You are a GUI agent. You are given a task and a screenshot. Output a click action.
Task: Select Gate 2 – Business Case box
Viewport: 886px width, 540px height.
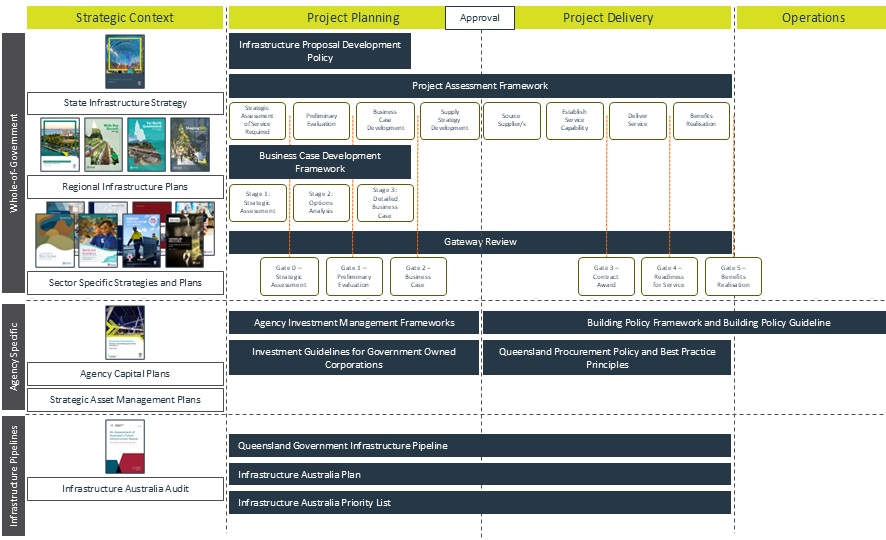[x=418, y=277]
